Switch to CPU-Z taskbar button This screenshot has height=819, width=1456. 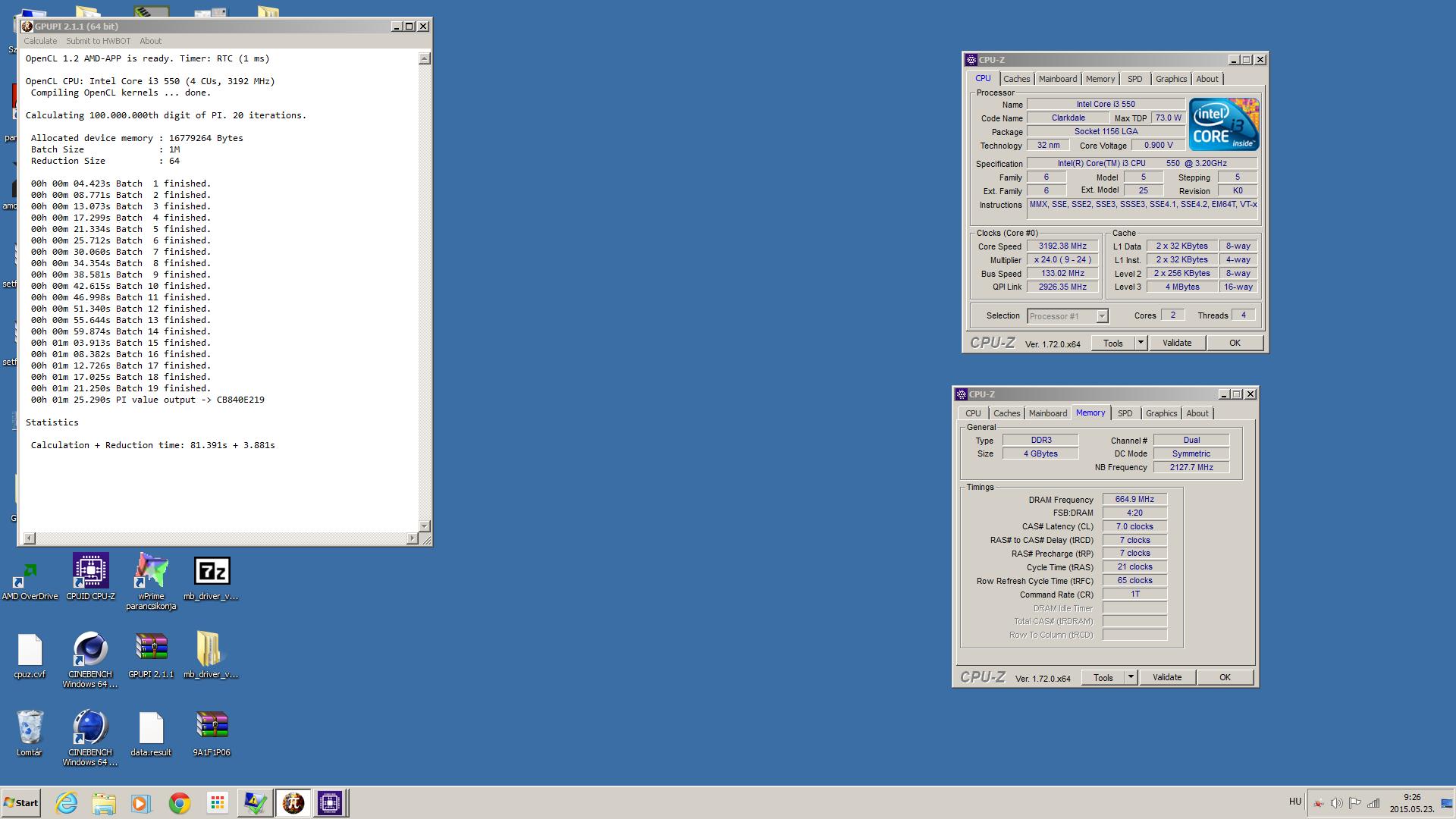pos(330,803)
